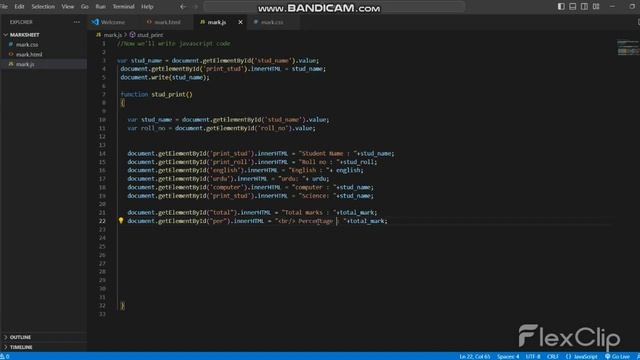Click the 'Total marks' code line
Screen dimensions: 640x360
252,212
